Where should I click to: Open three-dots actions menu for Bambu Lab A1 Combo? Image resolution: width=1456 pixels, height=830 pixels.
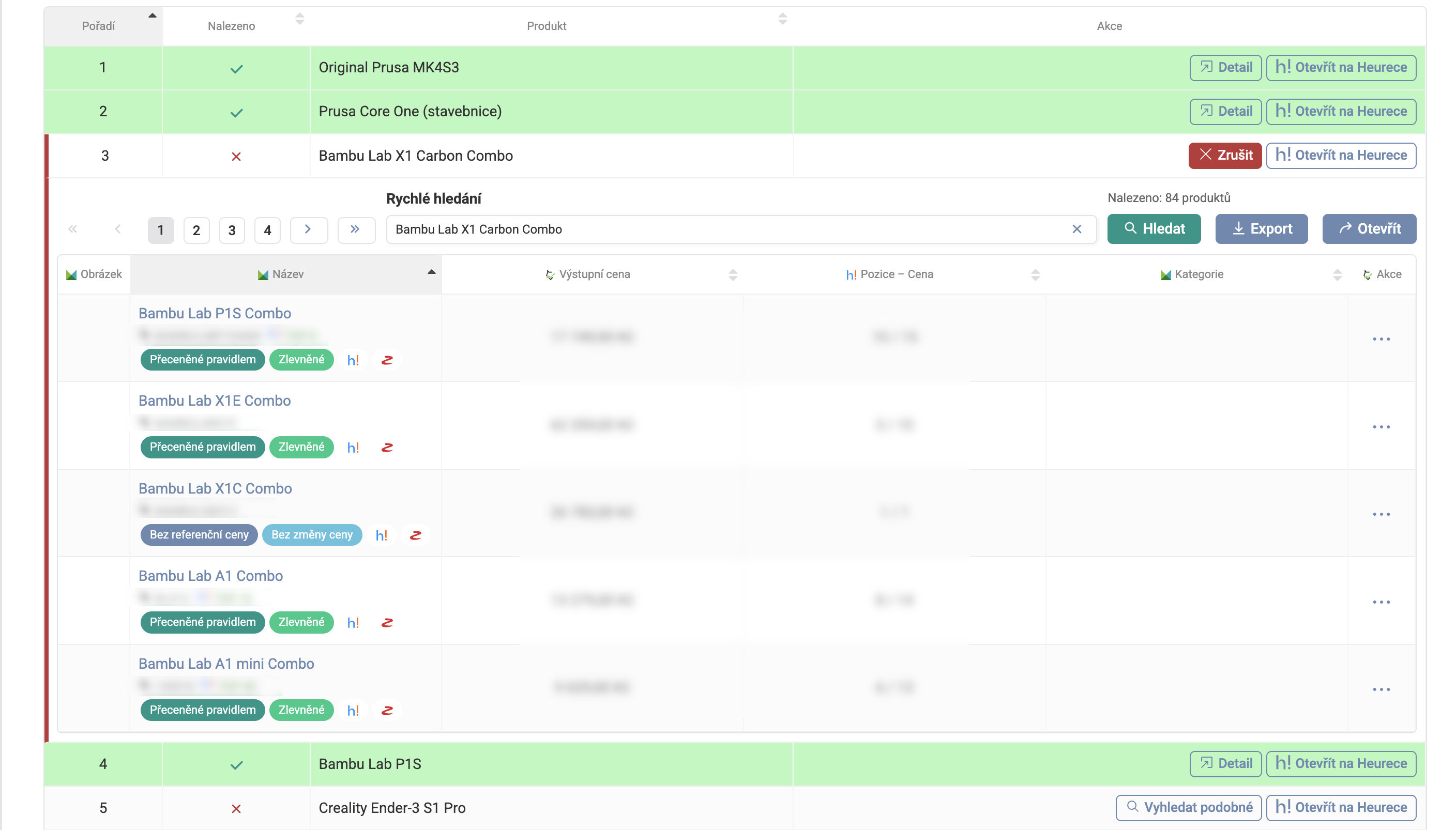(x=1381, y=602)
